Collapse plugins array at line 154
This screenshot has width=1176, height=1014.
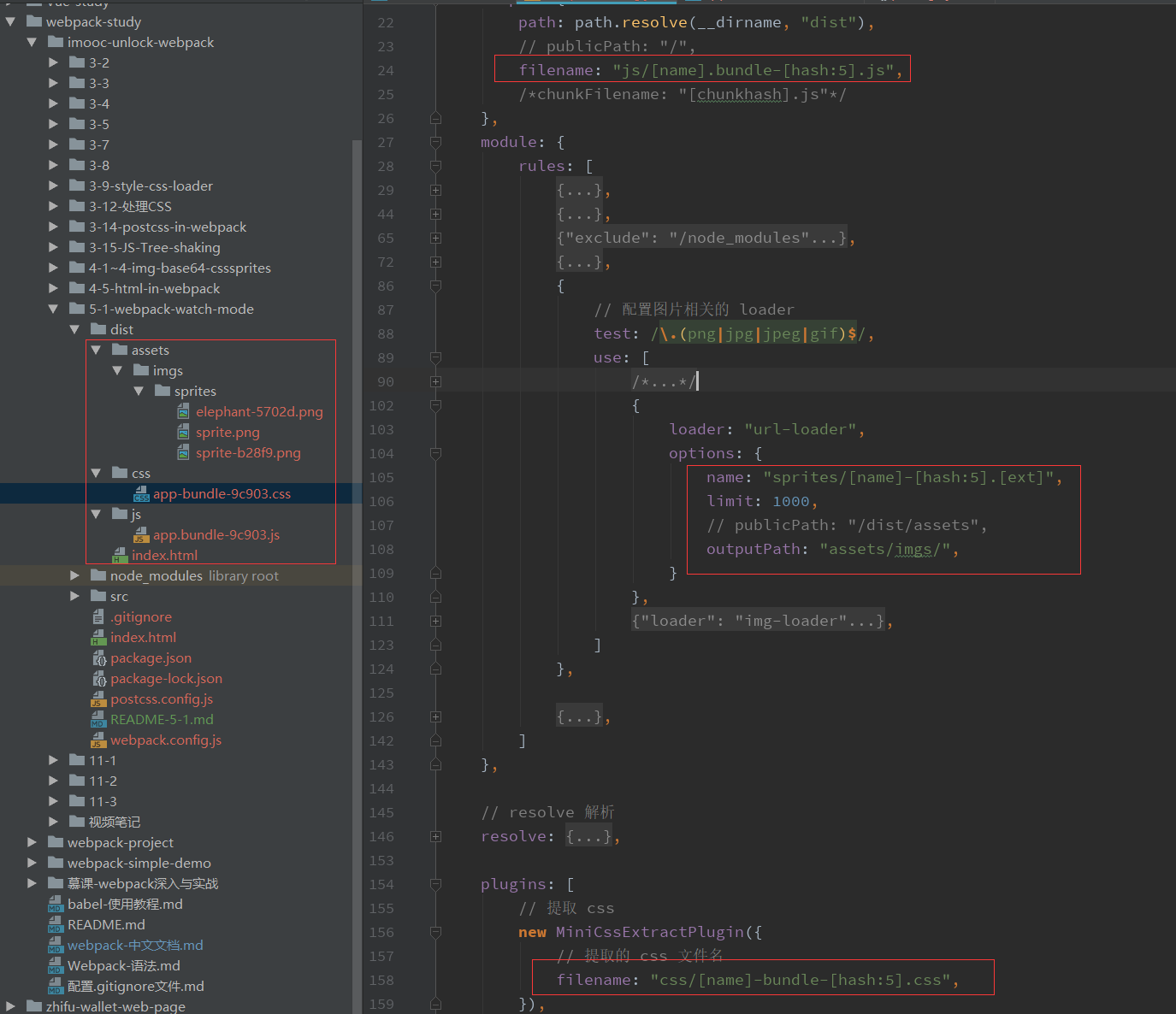(435, 884)
